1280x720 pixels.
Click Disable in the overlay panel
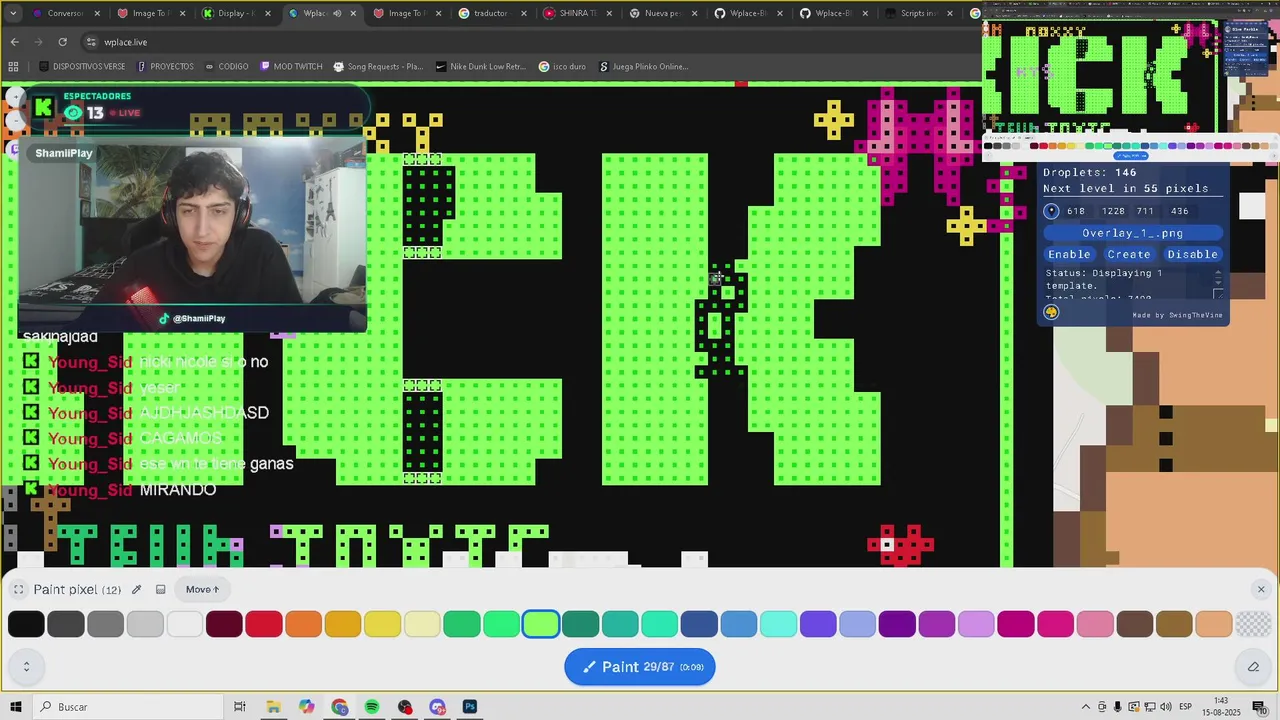[1193, 254]
